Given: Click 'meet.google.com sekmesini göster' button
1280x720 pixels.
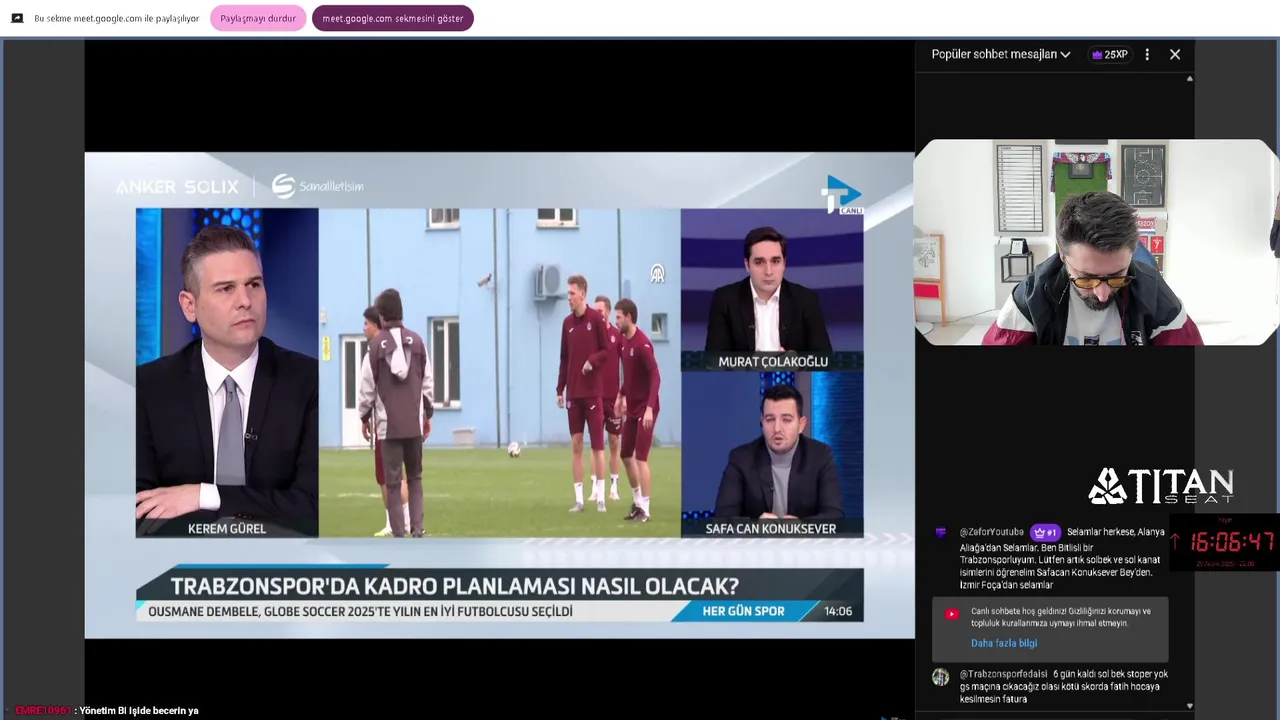Looking at the screenshot, I should pos(393,18).
